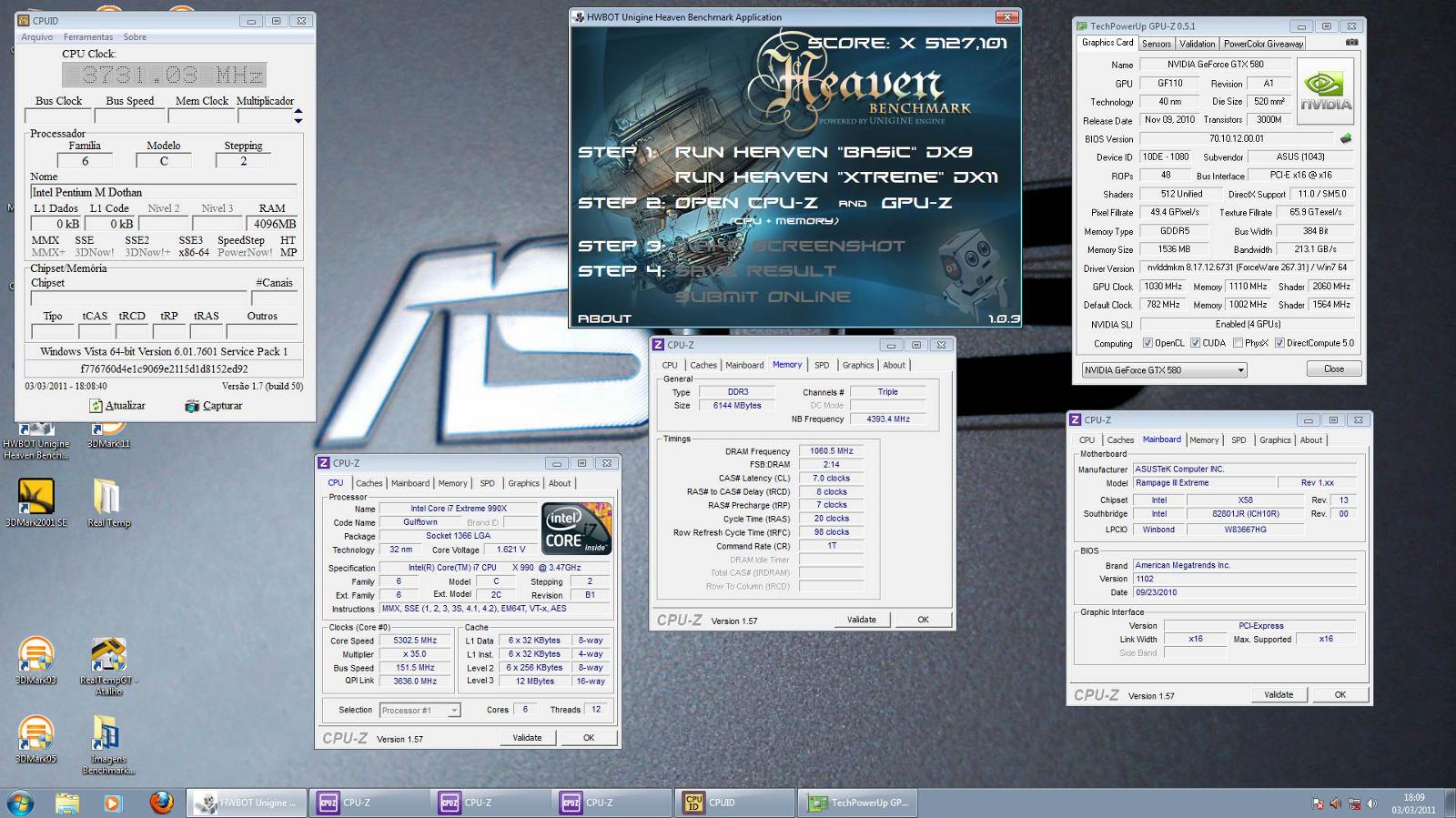The height and width of the screenshot is (818, 1456).
Task: Click the Intel Core i7 logo in CPU-Z
Action: click(x=576, y=528)
